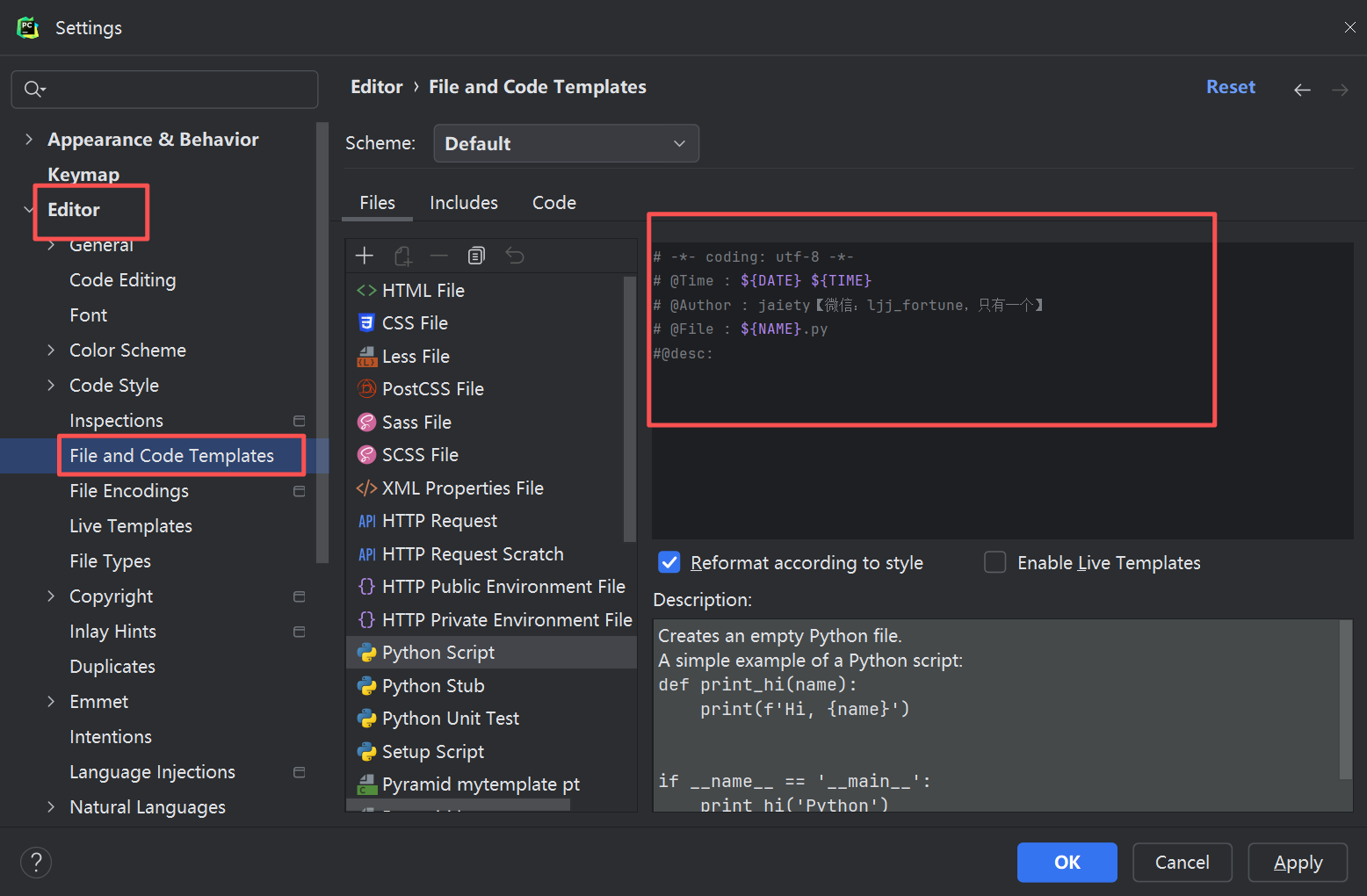This screenshot has height=896, width=1367.
Task: Click the Python Unit Test icon
Action: (x=366, y=719)
